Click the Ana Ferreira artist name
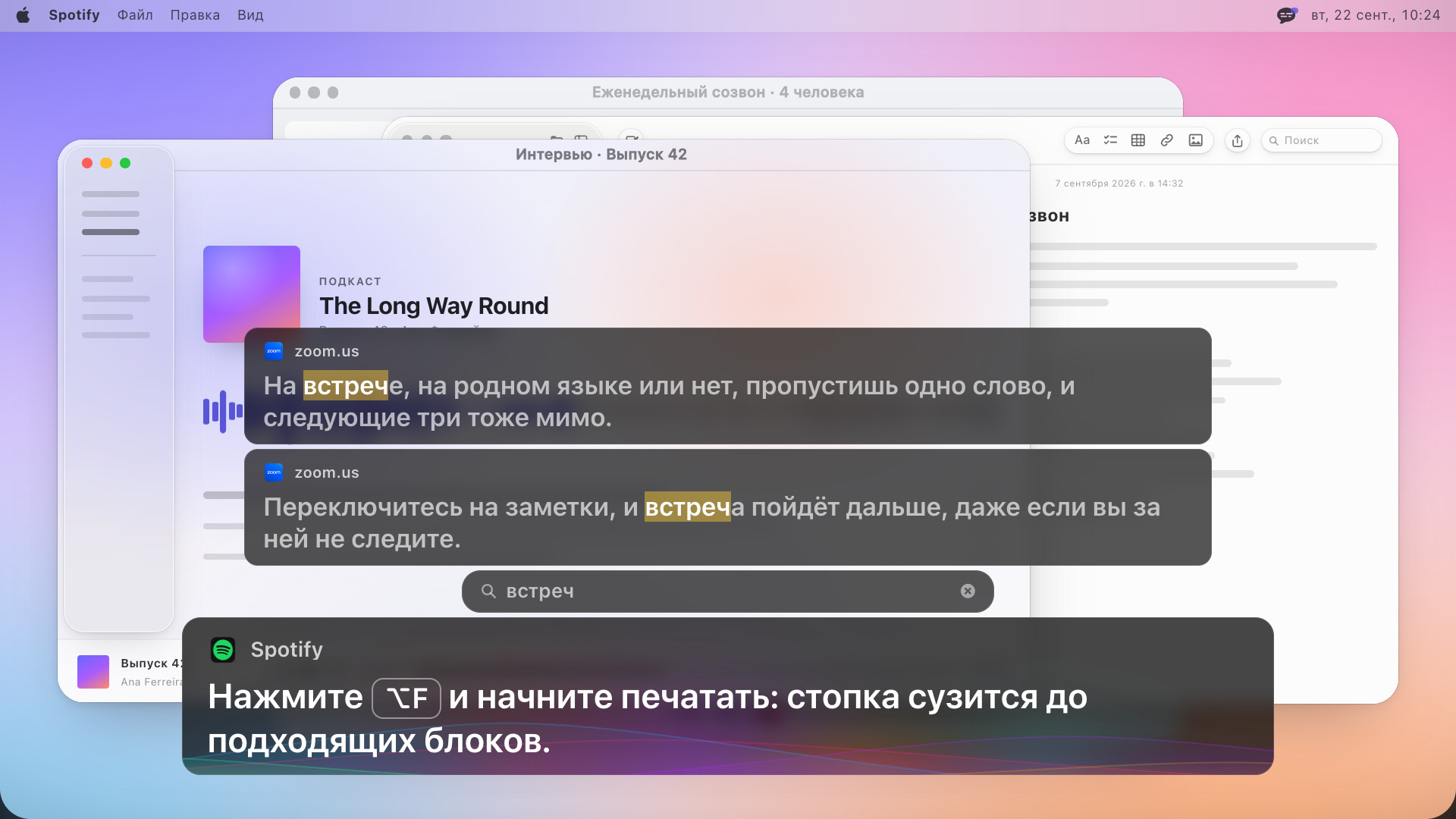1456x819 pixels. (152, 682)
